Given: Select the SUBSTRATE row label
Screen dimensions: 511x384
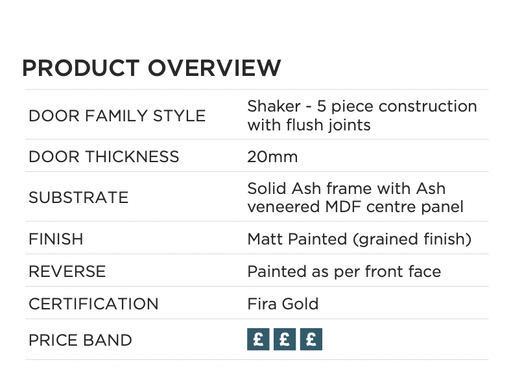Looking at the screenshot, I should point(79,197).
